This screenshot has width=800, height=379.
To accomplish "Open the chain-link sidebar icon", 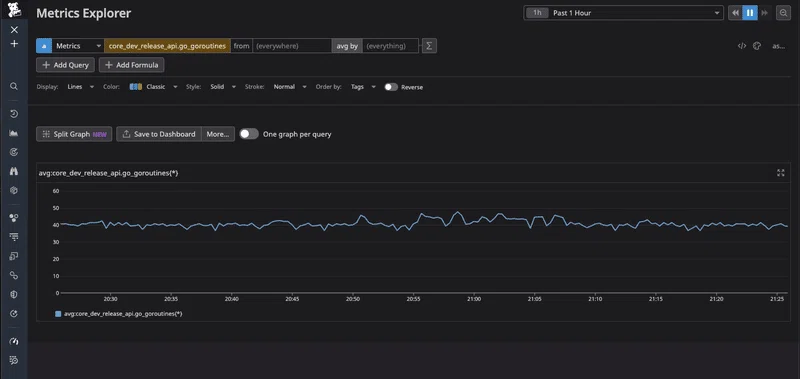I will 14,275.
